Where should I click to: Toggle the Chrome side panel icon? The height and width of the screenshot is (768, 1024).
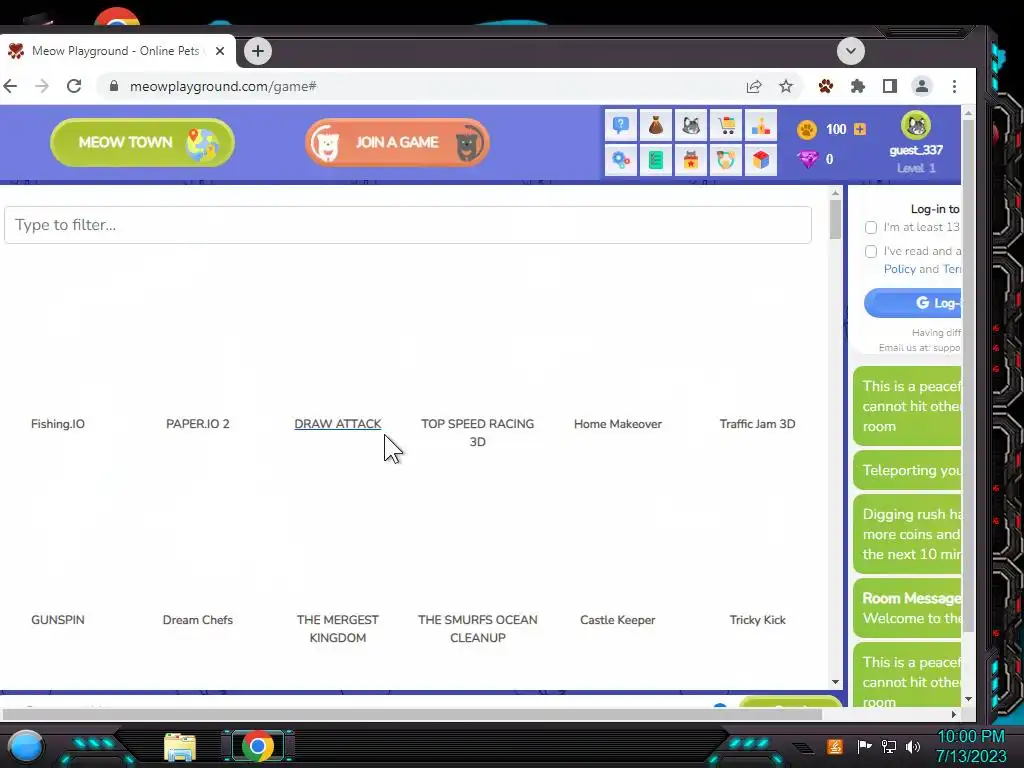coord(889,86)
